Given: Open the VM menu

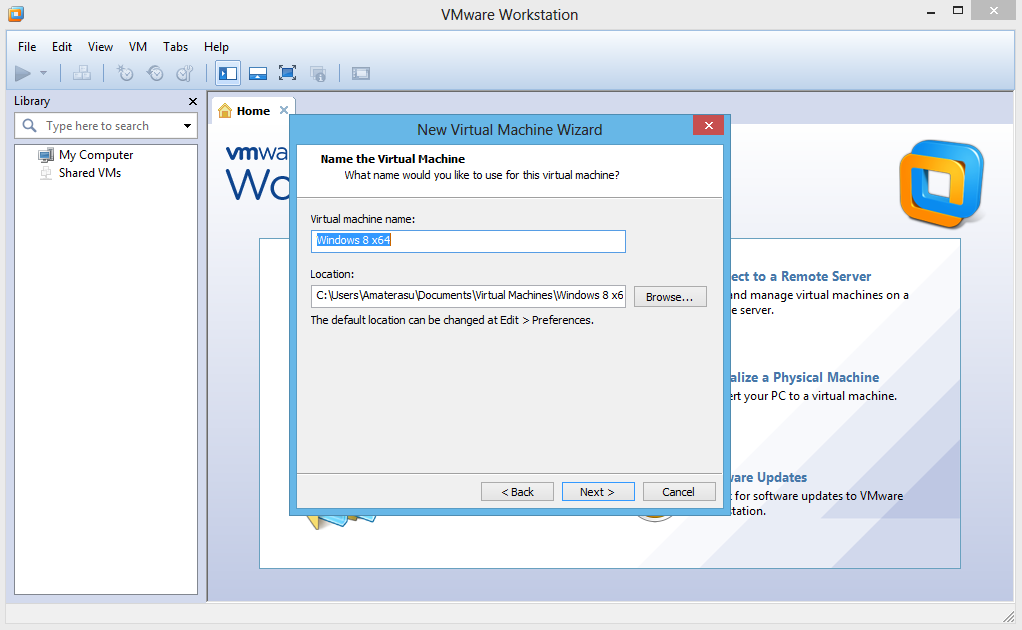Looking at the screenshot, I should point(138,47).
